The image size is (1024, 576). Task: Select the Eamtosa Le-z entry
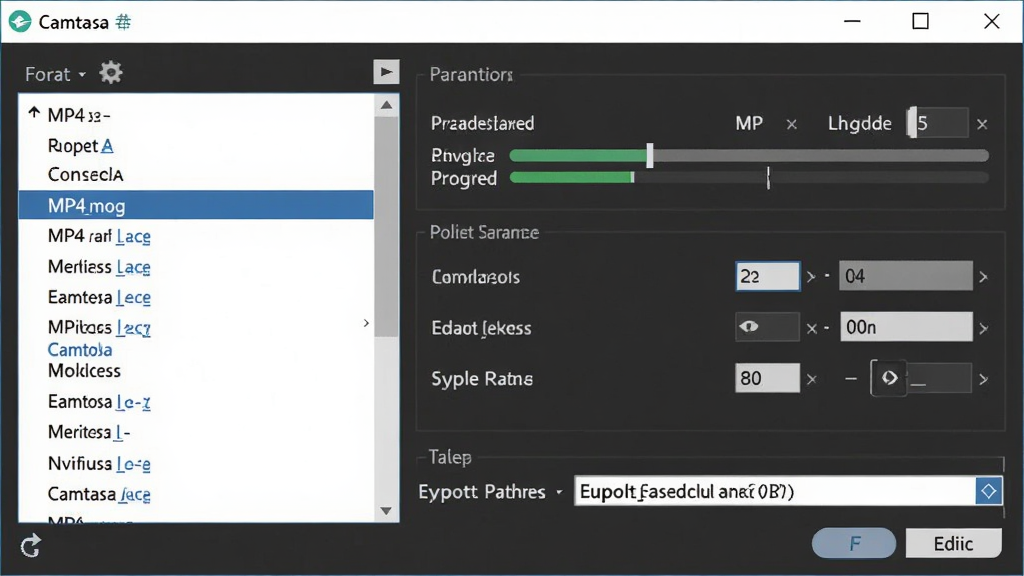pyautogui.click(x=99, y=401)
